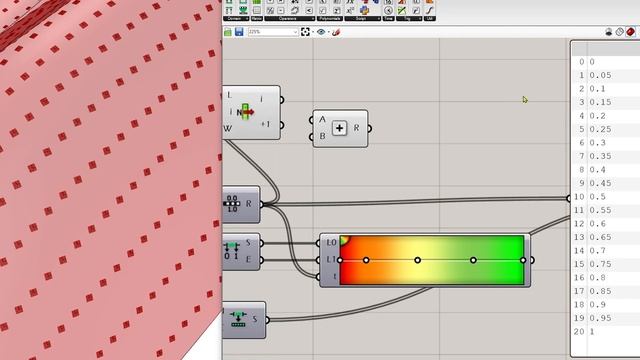
Task: Select the Construct Domain component icon
Action: 231,251
